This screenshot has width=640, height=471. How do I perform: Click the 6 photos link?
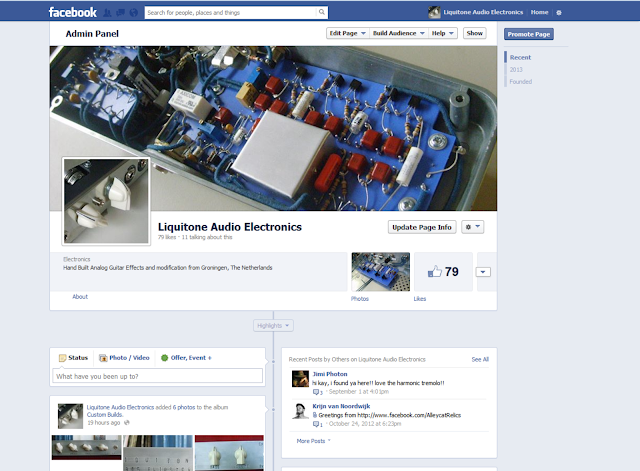point(184,407)
